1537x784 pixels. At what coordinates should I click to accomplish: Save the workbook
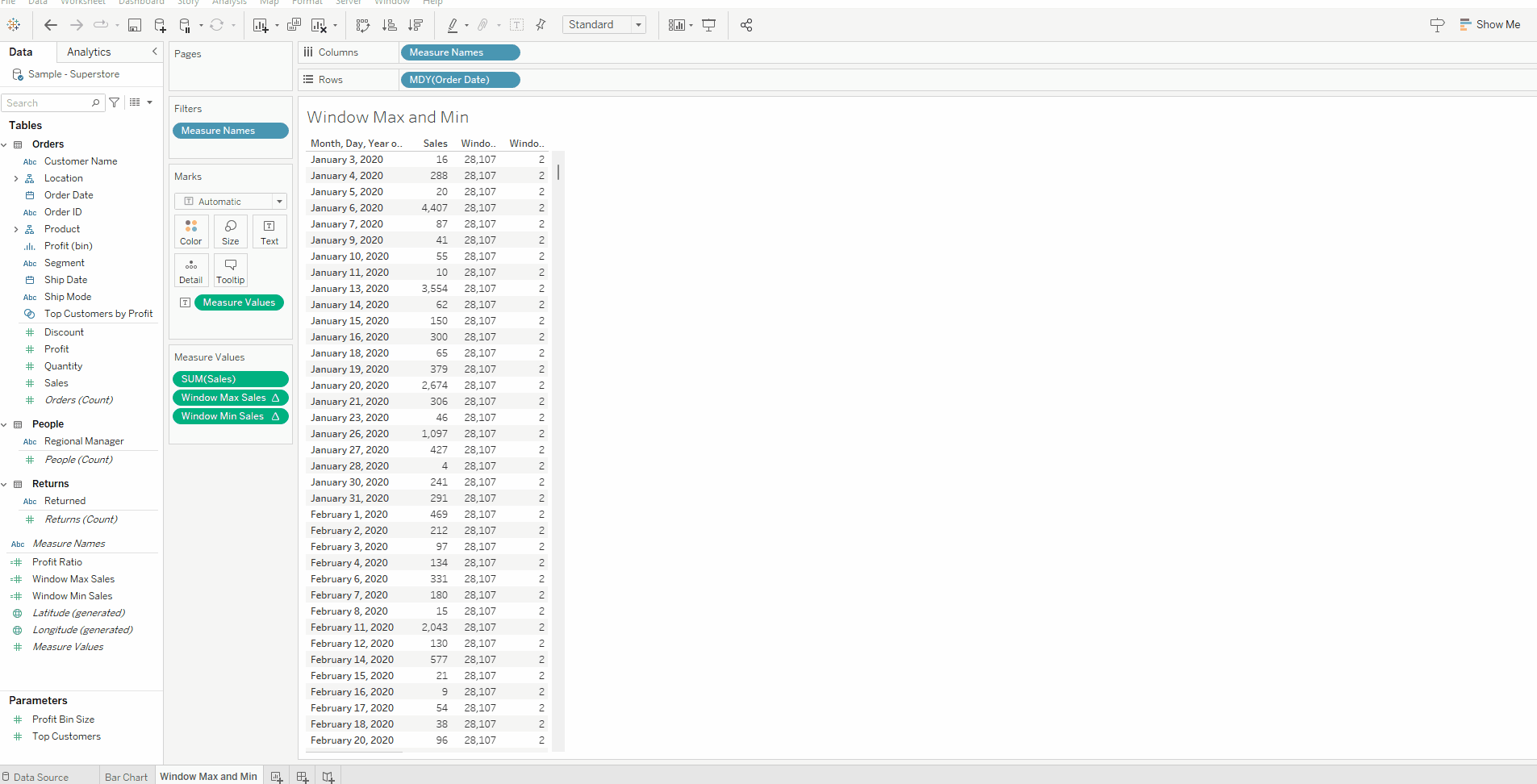pyautogui.click(x=135, y=25)
